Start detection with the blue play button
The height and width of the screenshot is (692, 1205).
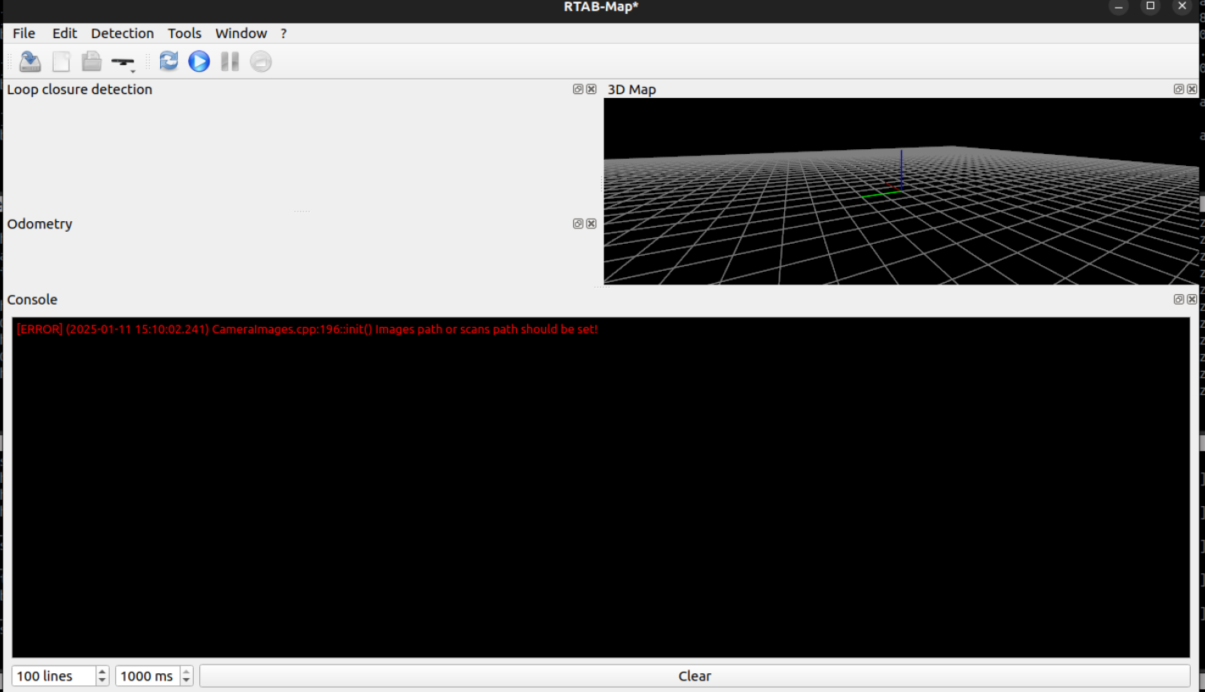[x=199, y=62]
